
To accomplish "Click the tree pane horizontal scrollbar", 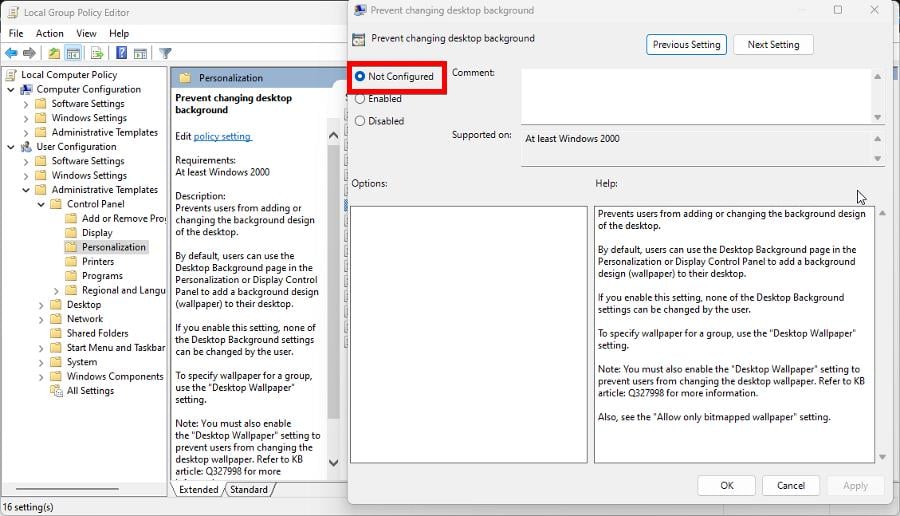I will coord(67,489).
